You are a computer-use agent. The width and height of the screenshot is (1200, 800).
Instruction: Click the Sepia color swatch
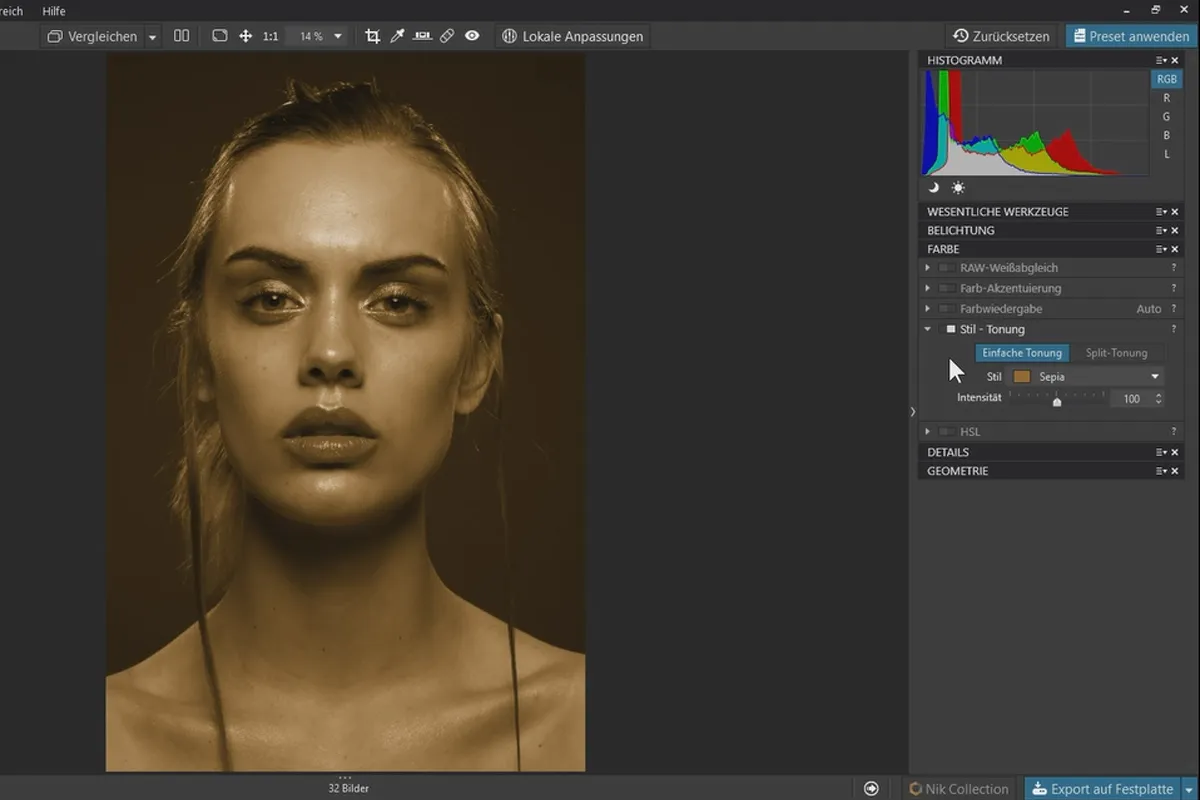1022,377
